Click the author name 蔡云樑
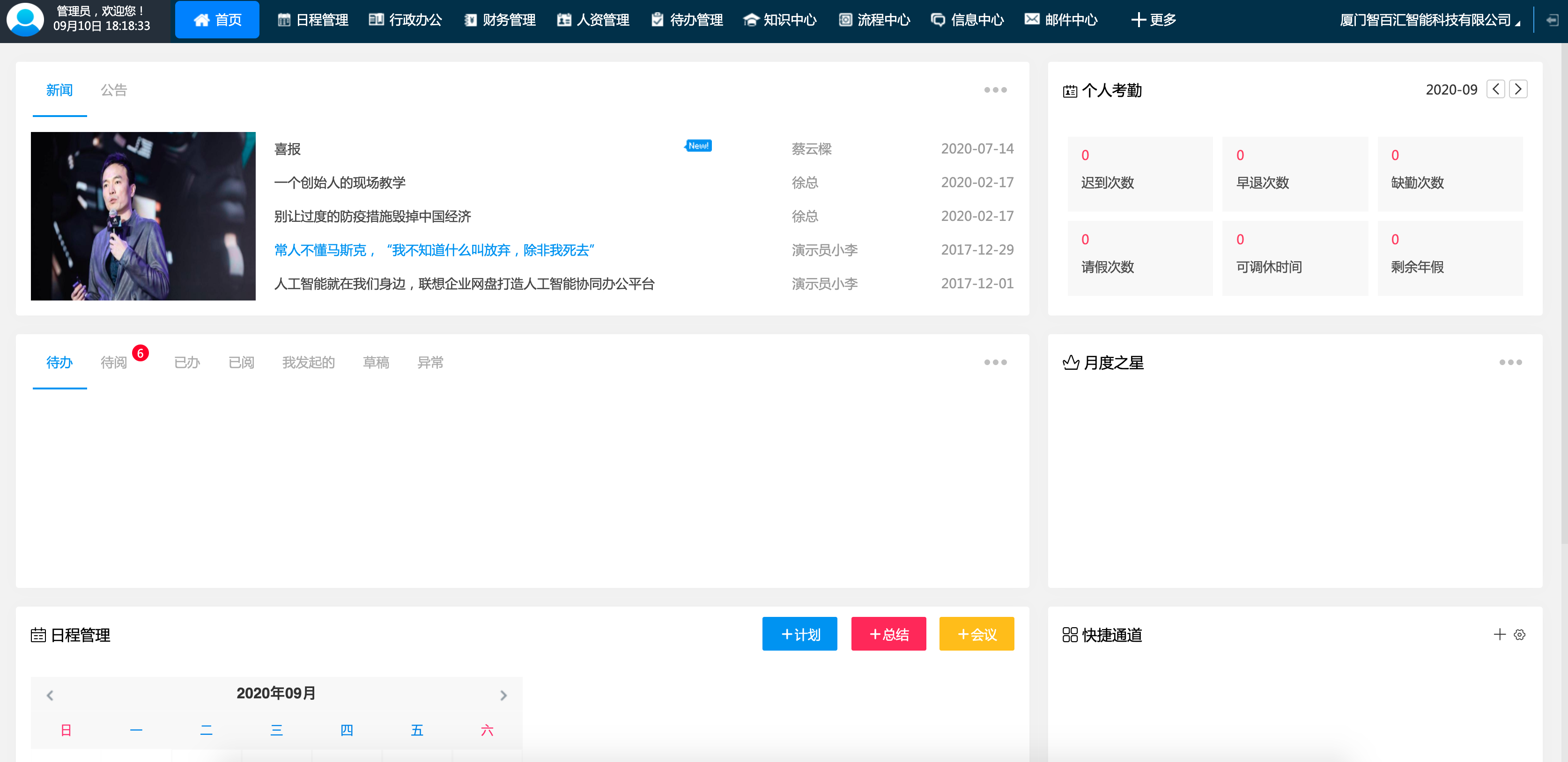This screenshot has width=1568, height=762. (x=811, y=149)
